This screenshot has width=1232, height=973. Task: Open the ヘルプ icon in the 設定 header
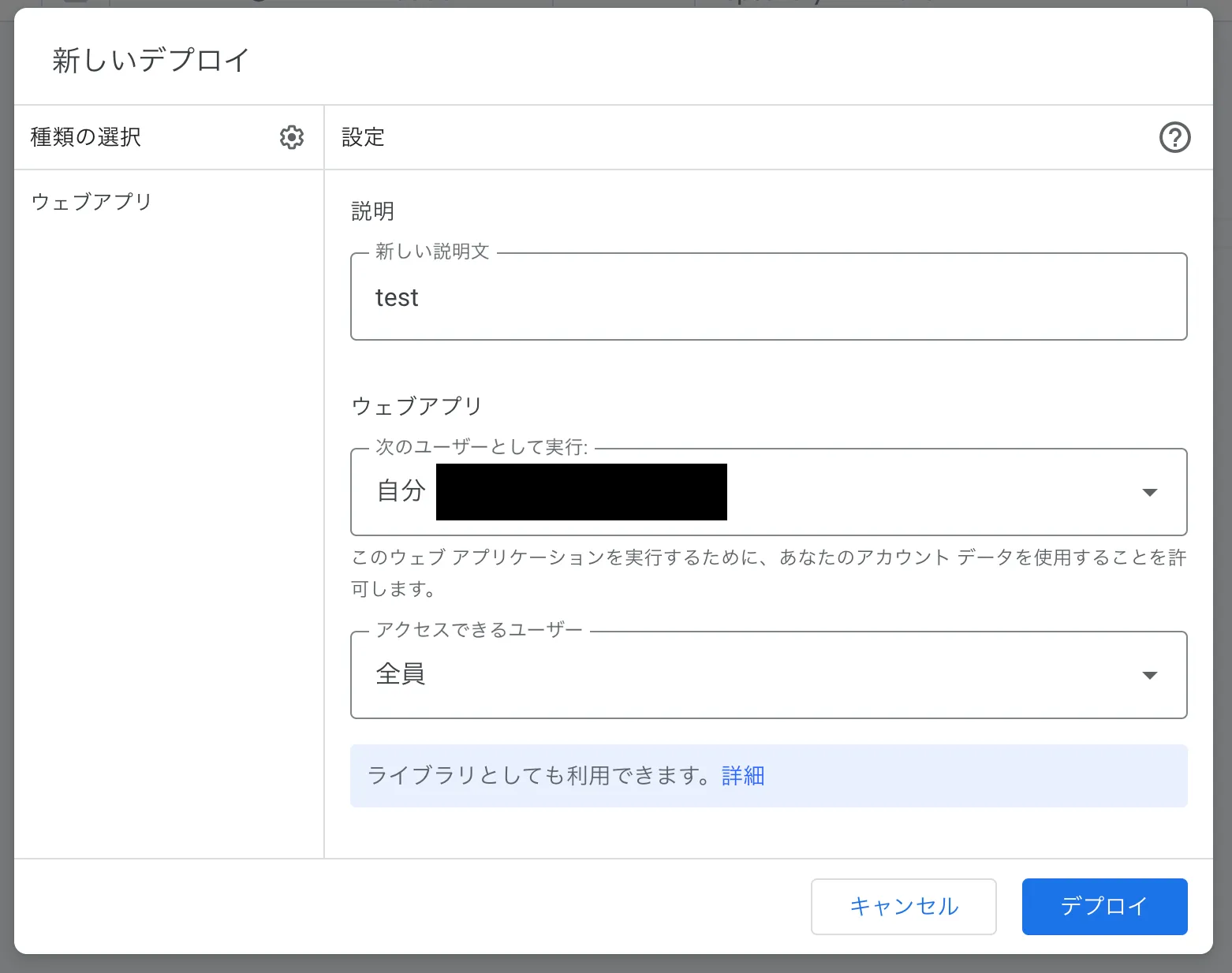[x=1174, y=137]
